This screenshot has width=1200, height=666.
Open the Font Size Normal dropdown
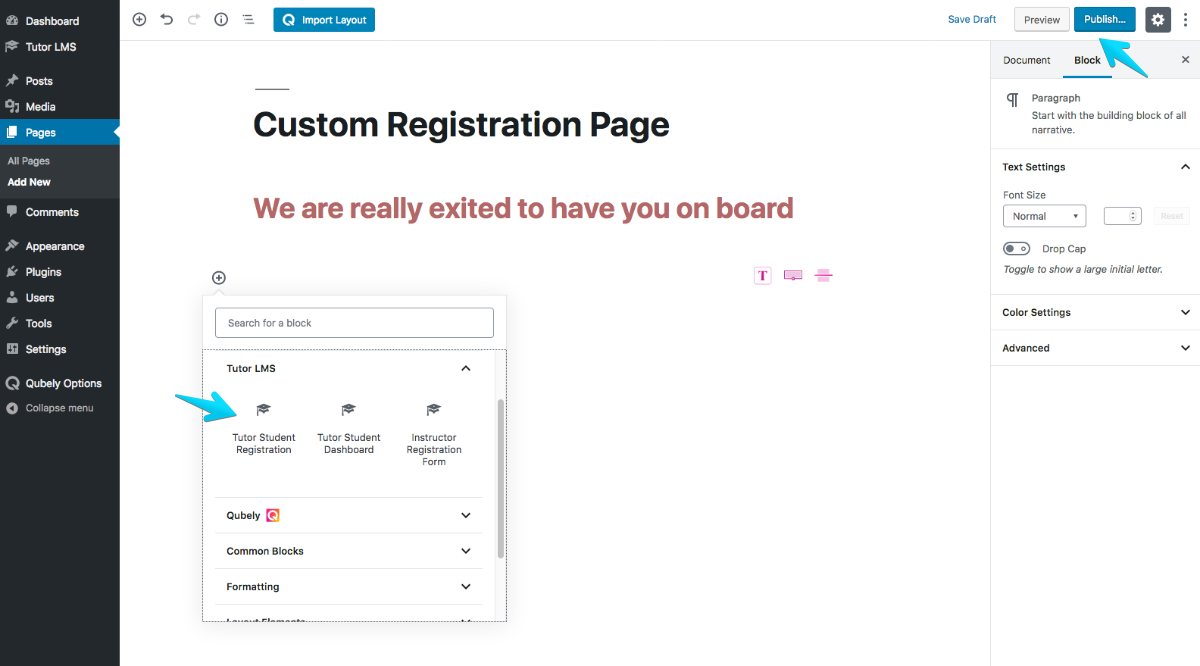coord(1044,216)
